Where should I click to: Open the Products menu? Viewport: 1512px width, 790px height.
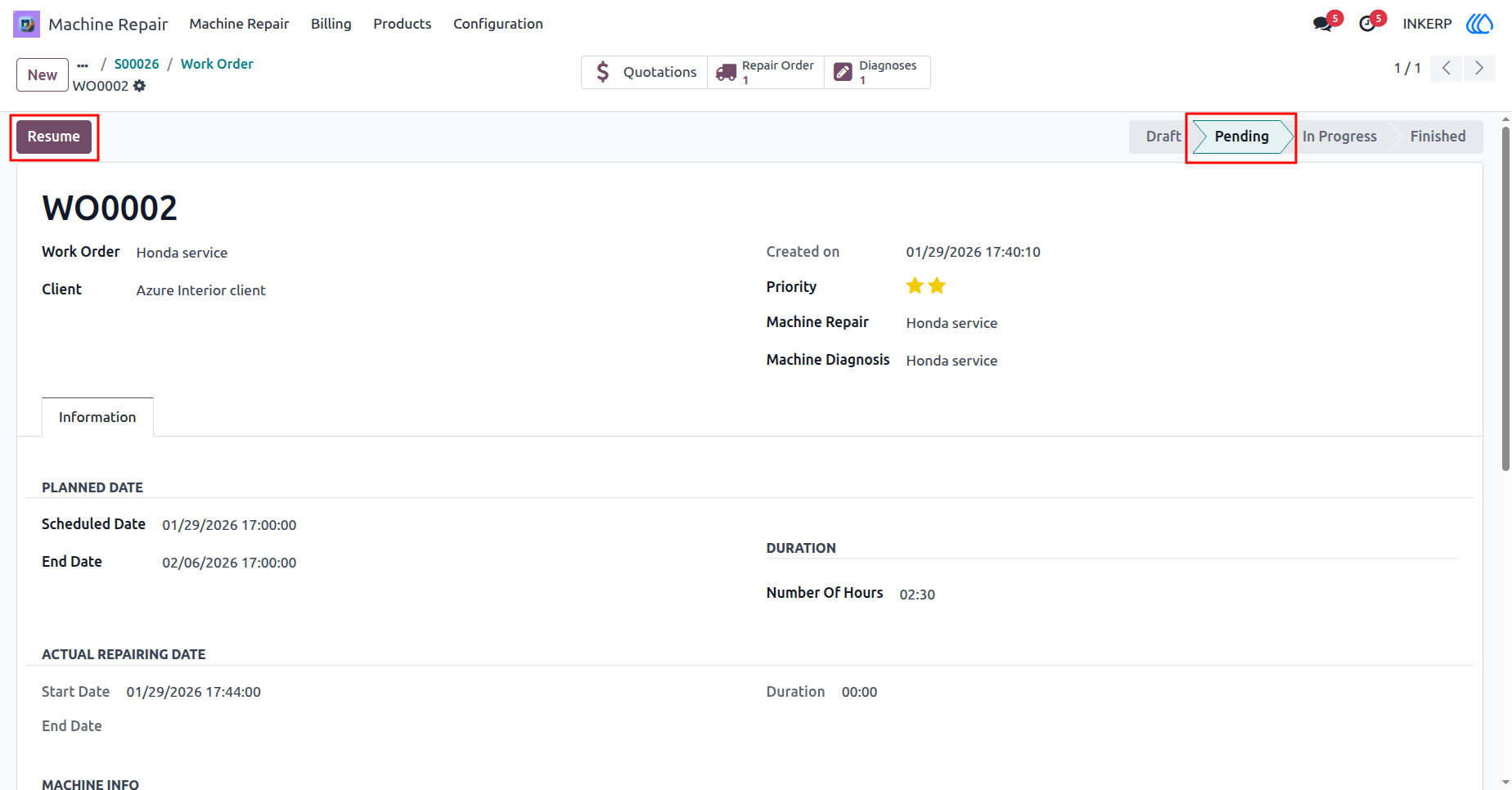coord(402,24)
